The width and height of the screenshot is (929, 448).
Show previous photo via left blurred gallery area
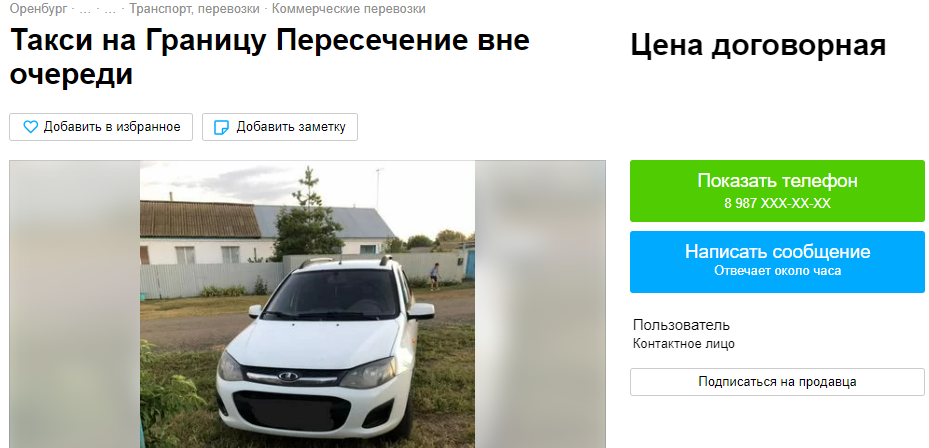point(75,304)
